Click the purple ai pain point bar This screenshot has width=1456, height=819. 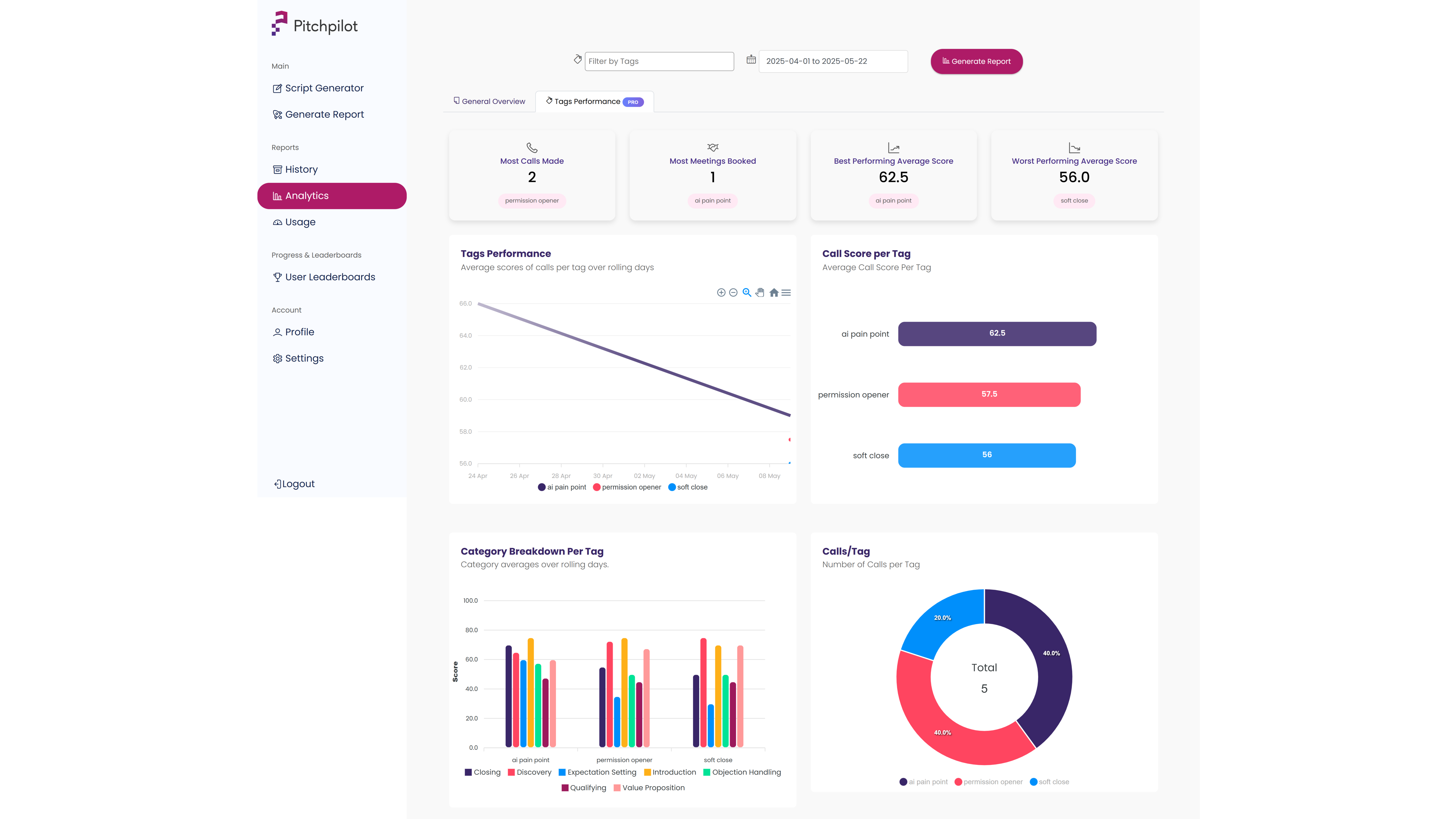pos(997,333)
